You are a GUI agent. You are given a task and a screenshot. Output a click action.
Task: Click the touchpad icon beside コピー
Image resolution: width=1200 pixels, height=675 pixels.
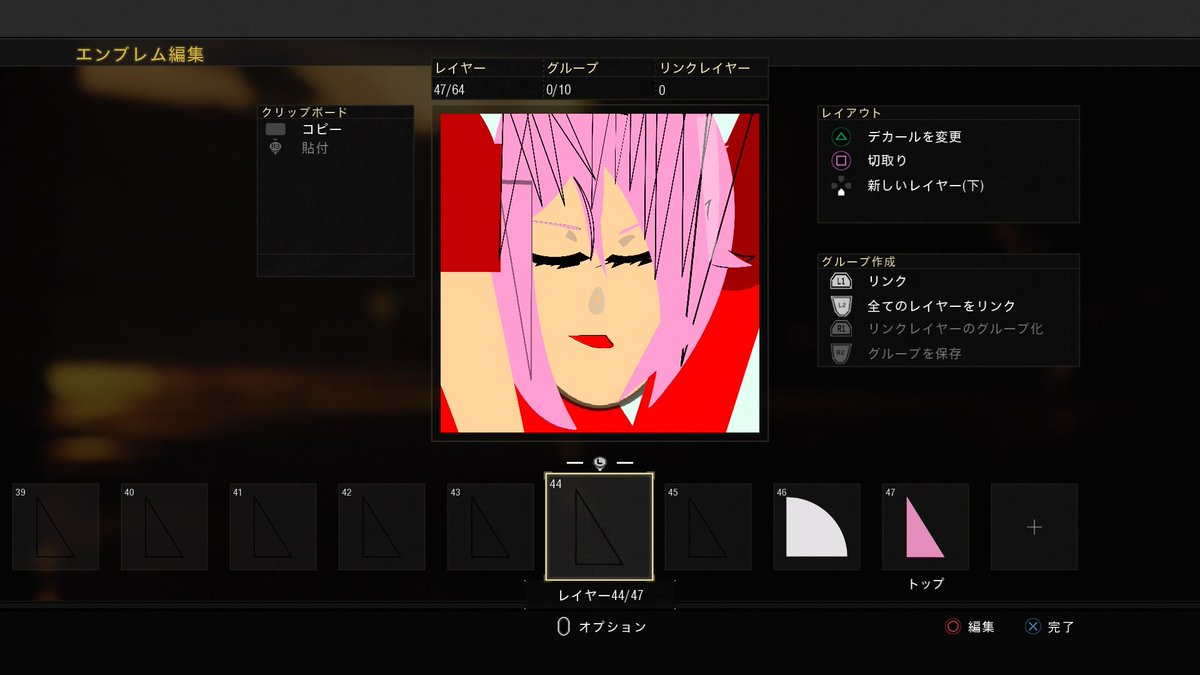click(276, 130)
